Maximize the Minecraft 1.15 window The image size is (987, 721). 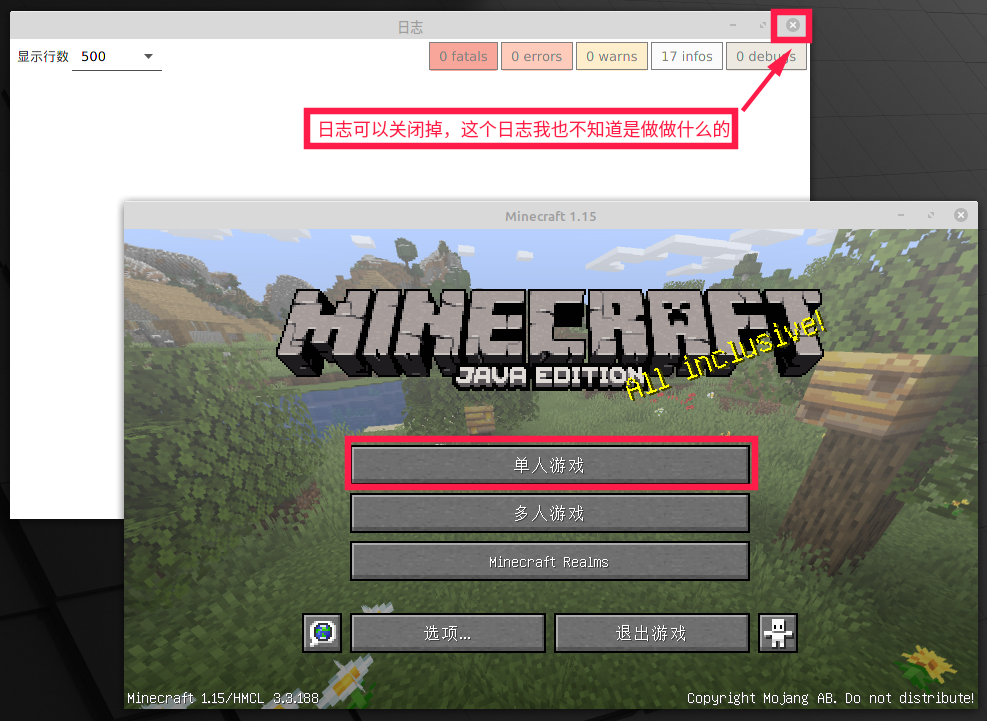[931, 215]
